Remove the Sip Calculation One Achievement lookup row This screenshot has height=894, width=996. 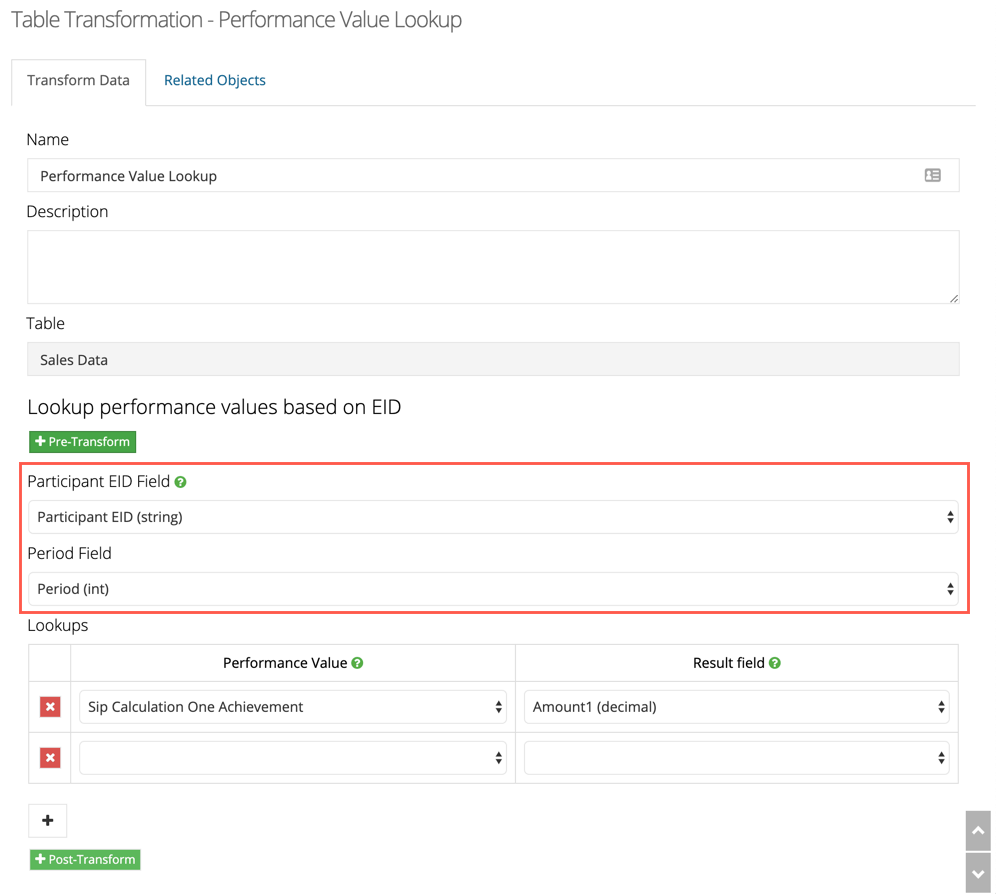(x=50, y=707)
